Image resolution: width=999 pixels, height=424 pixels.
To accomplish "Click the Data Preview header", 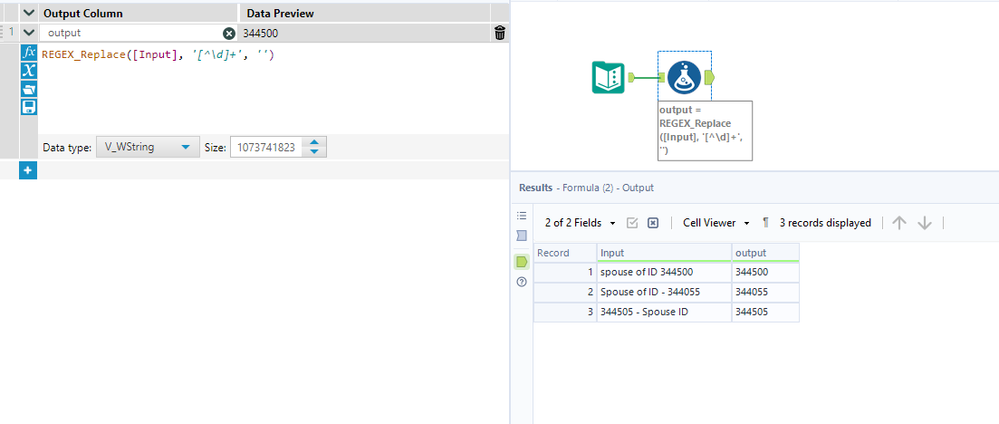I will click(280, 13).
